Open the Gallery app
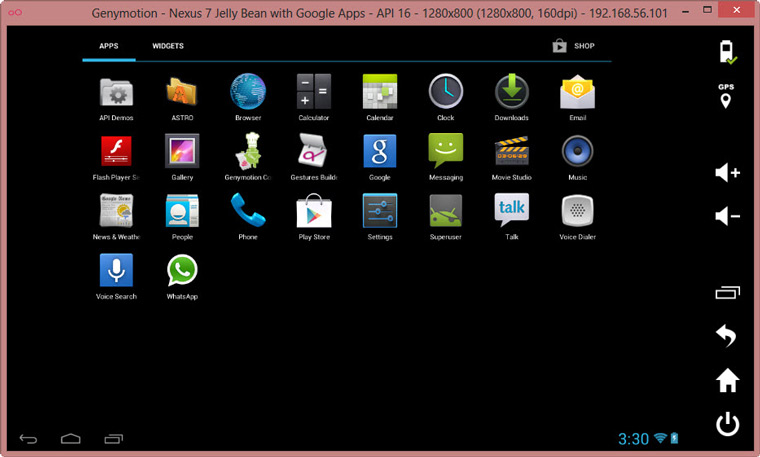The width and height of the screenshot is (760, 457). click(x=182, y=158)
